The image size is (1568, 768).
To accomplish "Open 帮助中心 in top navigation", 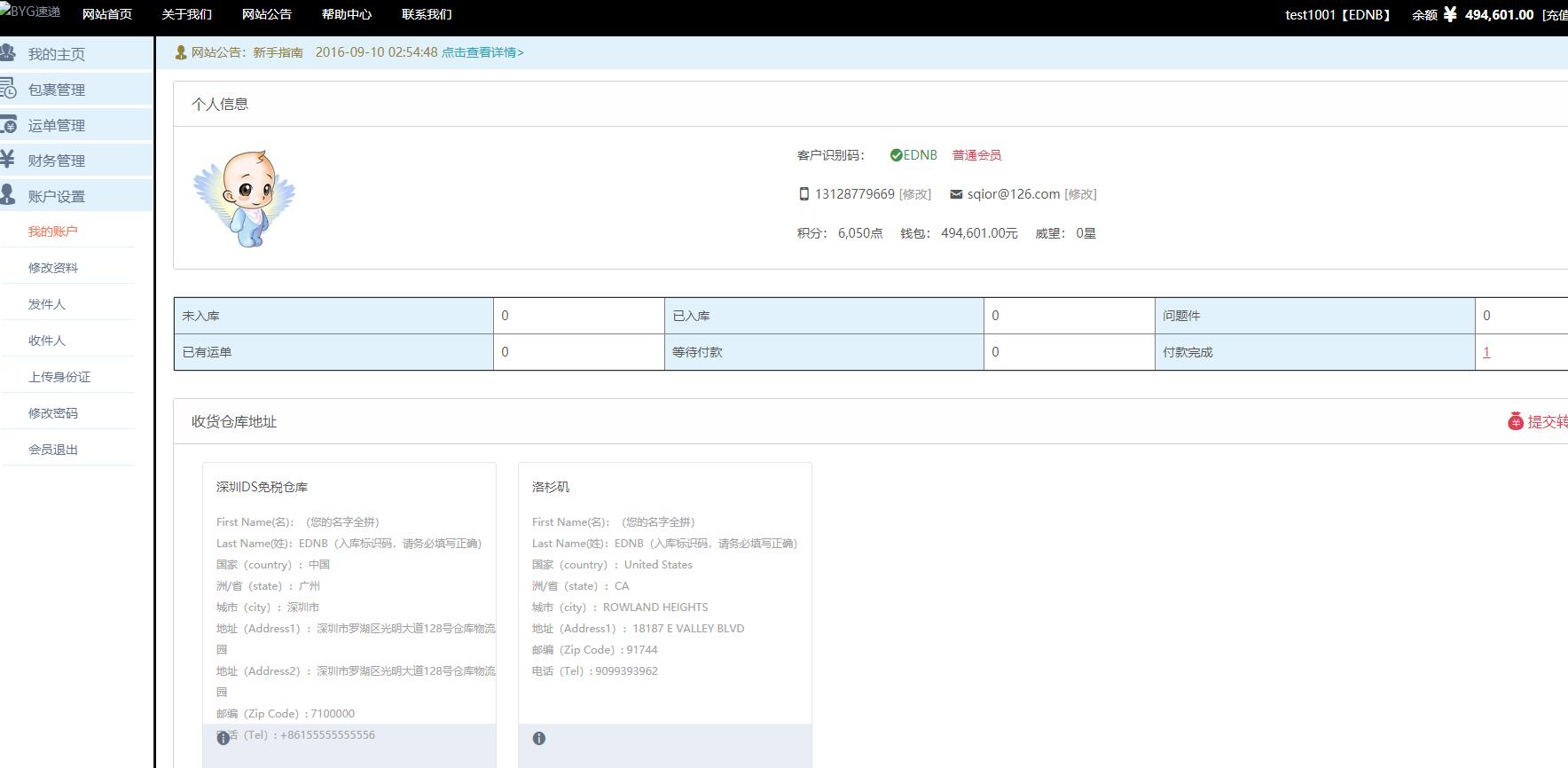I will (346, 14).
